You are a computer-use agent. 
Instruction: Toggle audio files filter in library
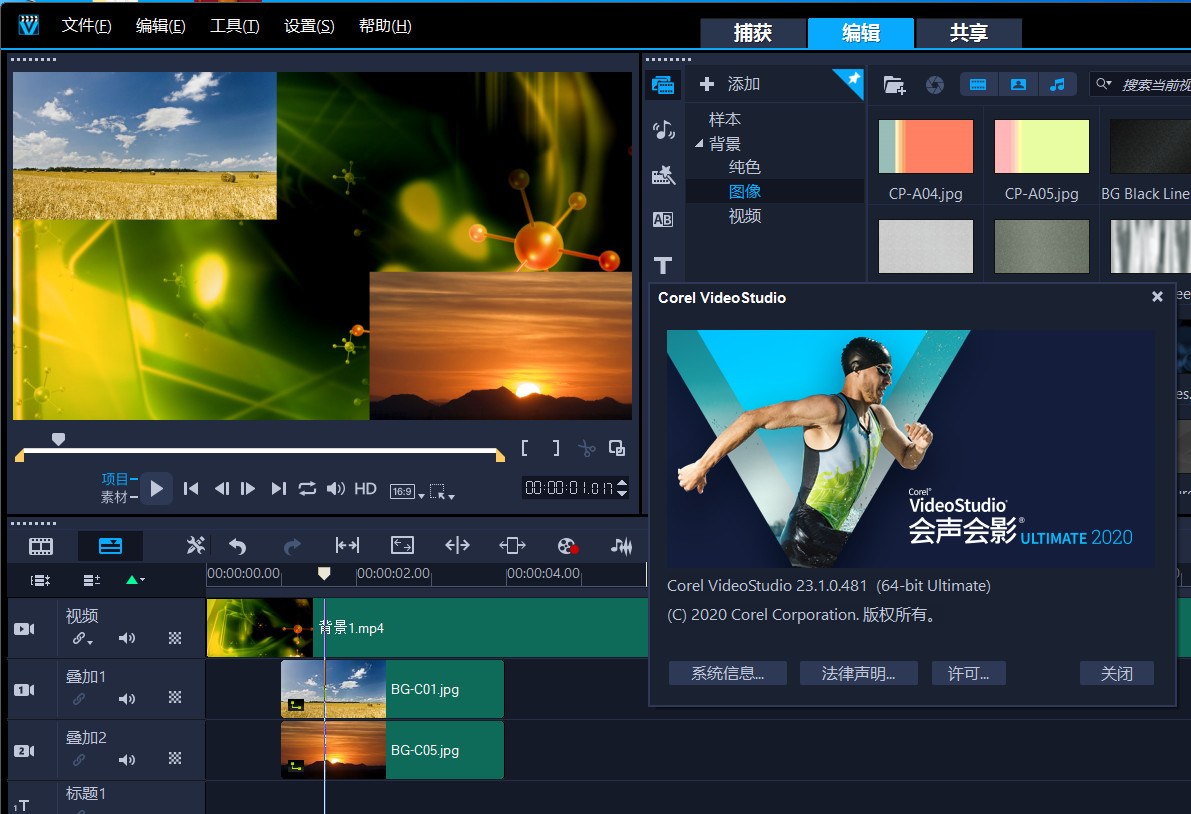coord(1057,84)
